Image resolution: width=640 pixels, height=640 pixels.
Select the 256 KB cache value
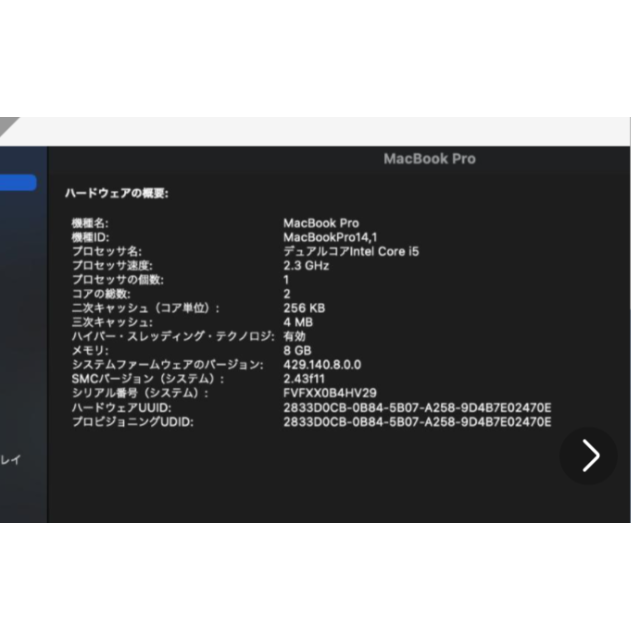[304, 308]
